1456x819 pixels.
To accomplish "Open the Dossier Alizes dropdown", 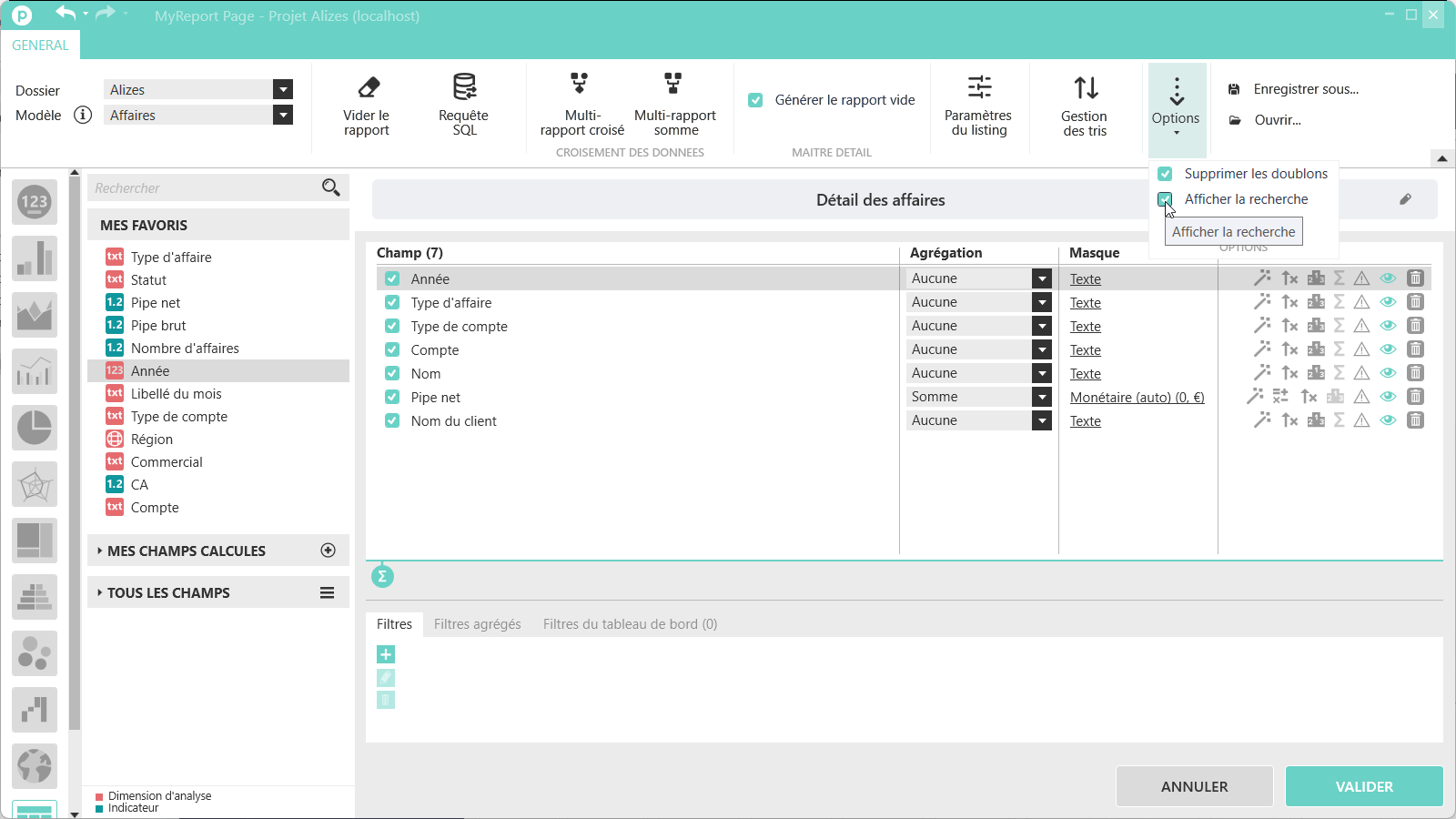I will [x=283, y=89].
